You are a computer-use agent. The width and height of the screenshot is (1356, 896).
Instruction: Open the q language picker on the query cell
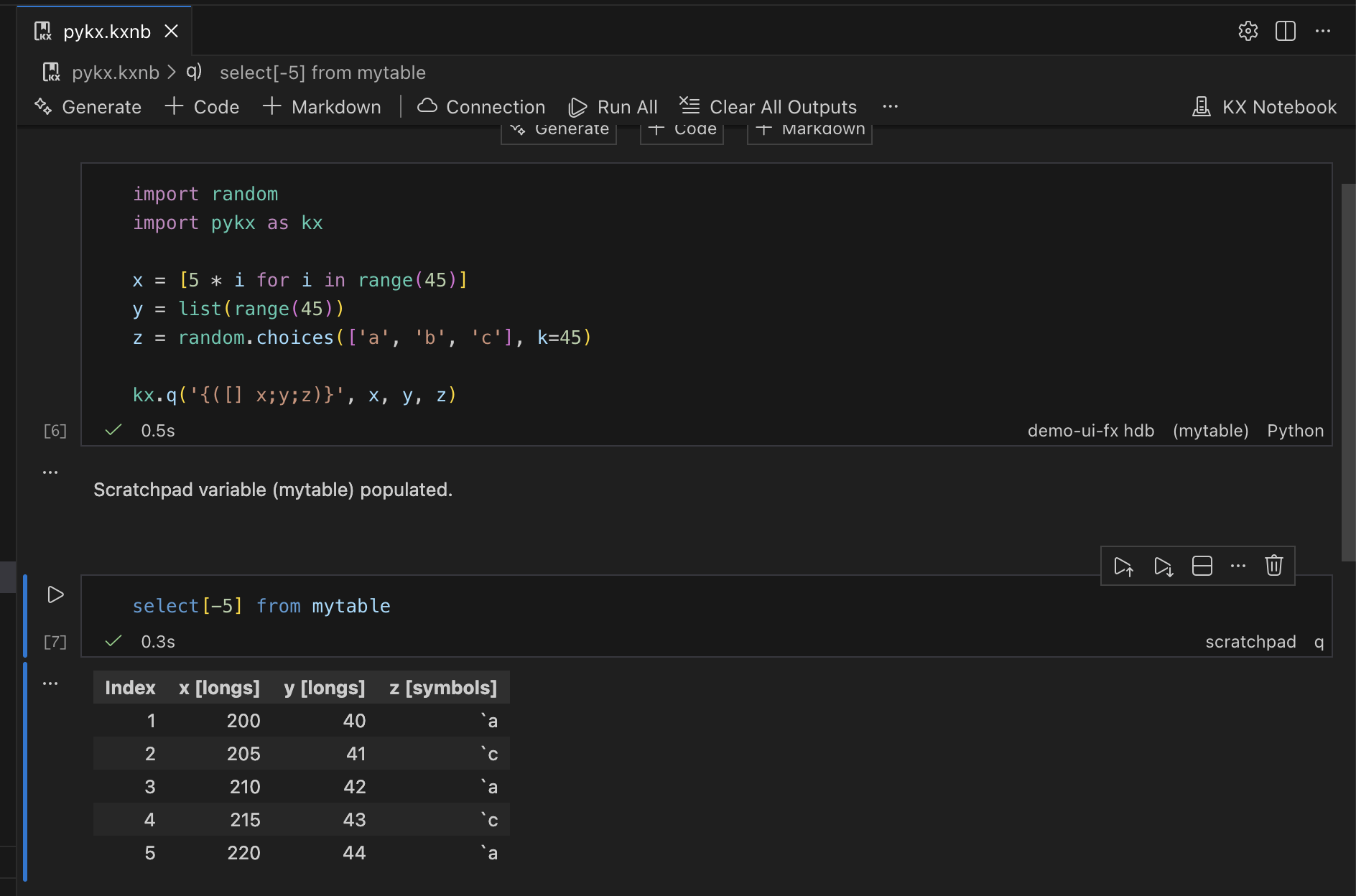[x=1319, y=641]
